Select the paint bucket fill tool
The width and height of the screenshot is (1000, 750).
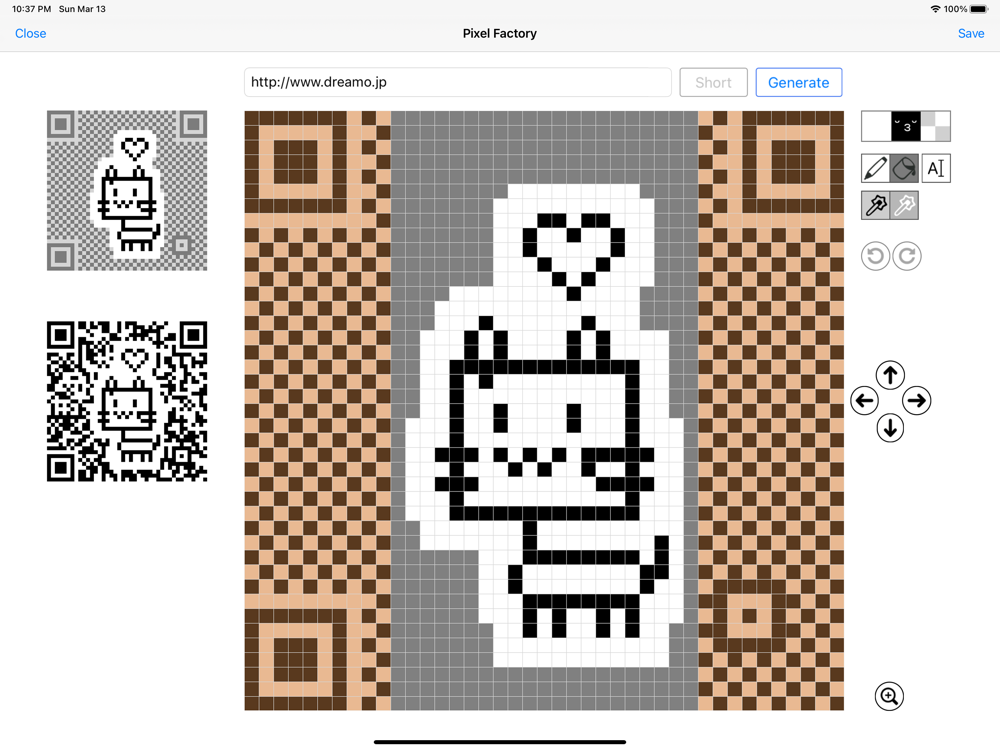(904, 168)
